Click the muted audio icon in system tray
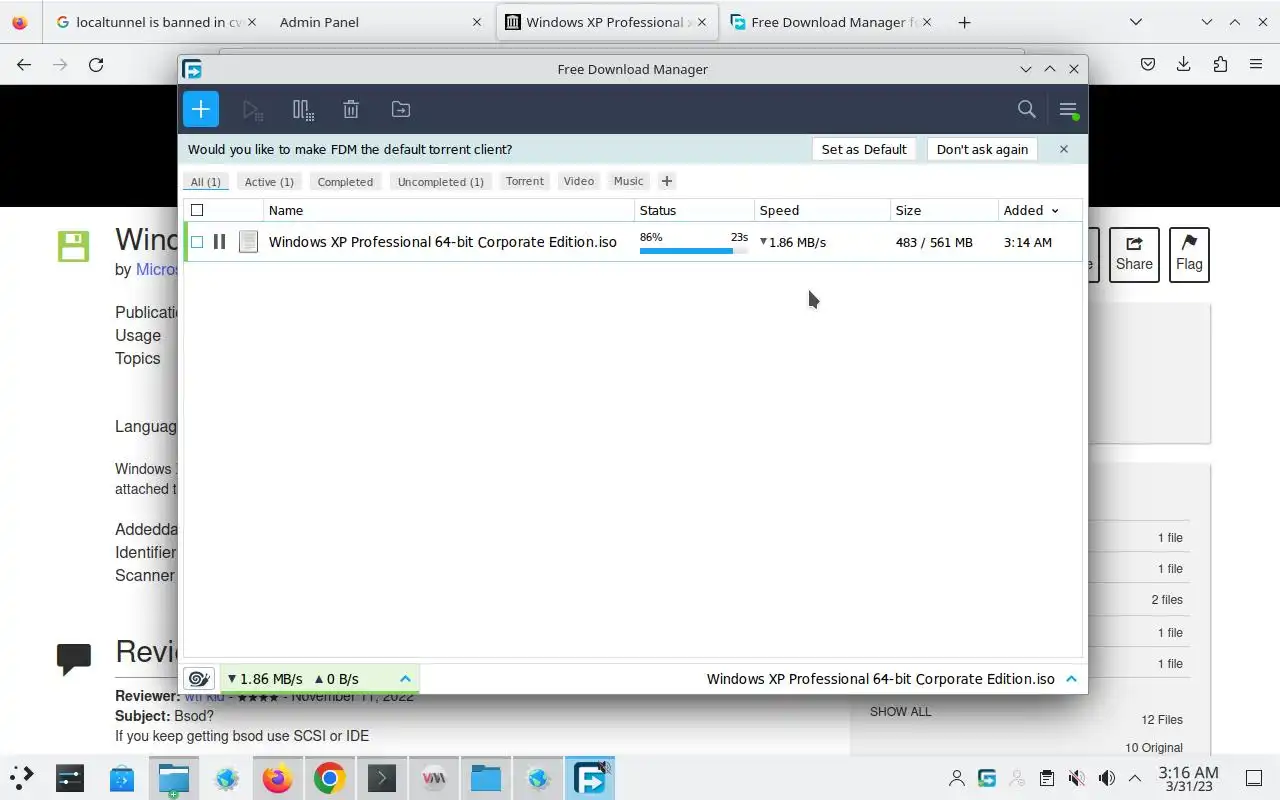The height and width of the screenshot is (800, 1280). [1076, 778]
